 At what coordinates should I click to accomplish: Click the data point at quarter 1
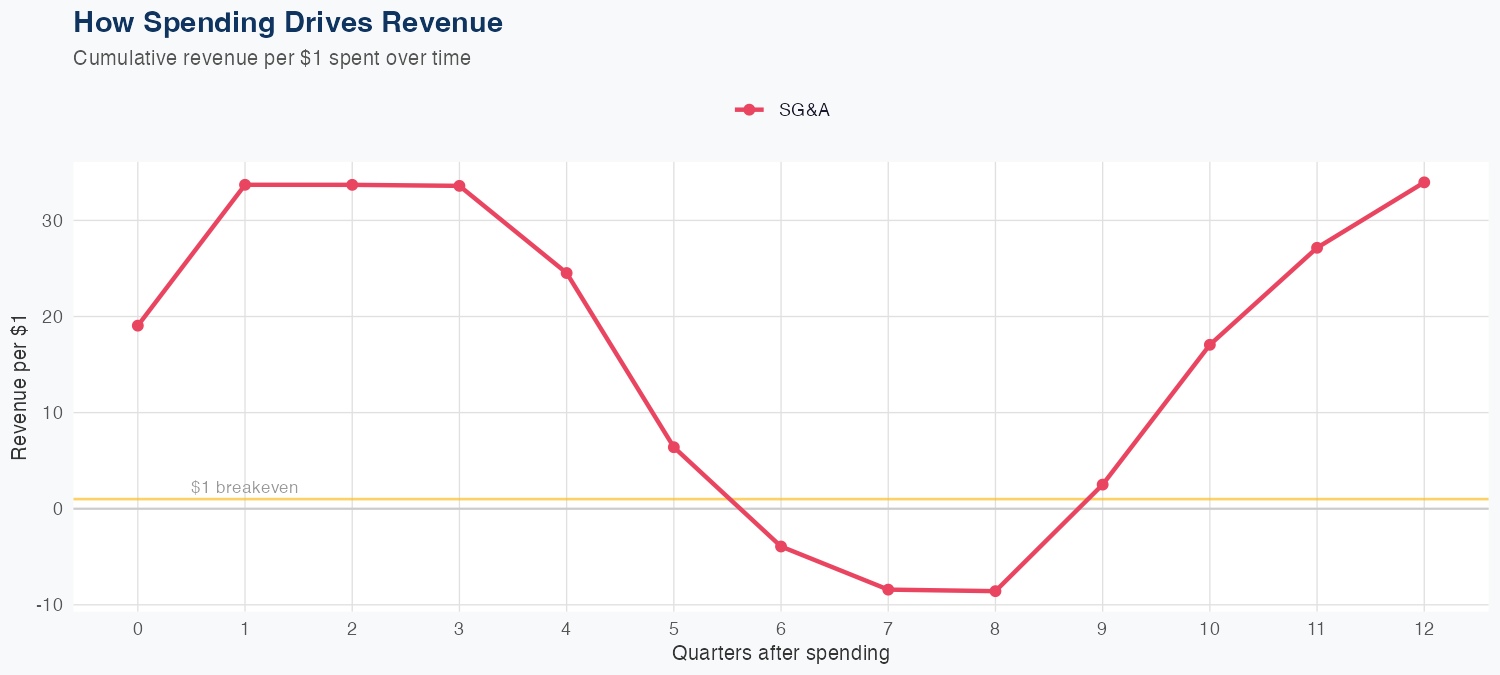tap(245, 185)
